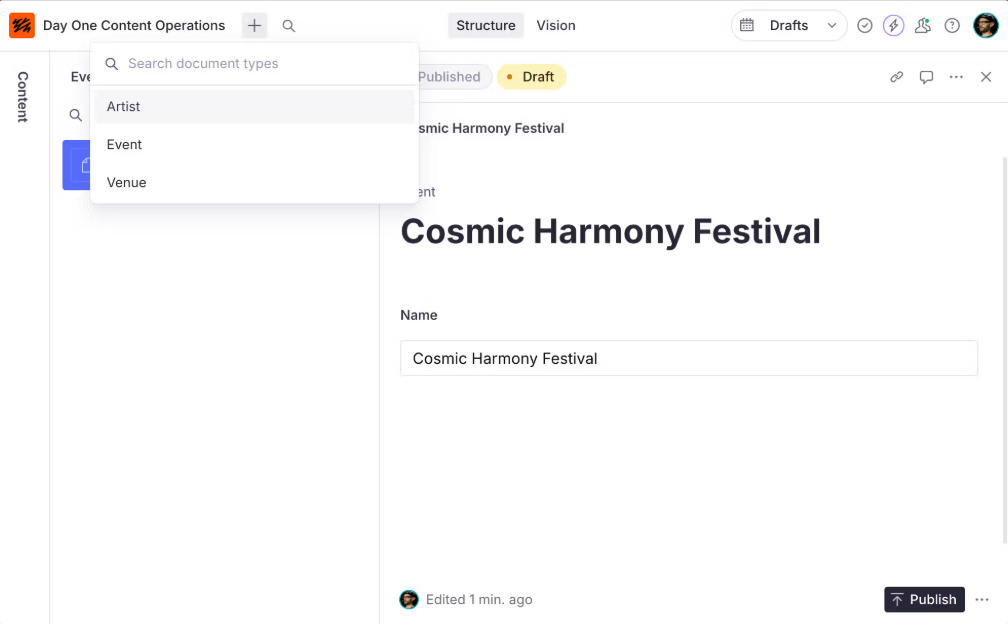The width and height of the screenshot is (1008, 624).
Task: Choose Venue document type
Action: (x=255, y=183)
